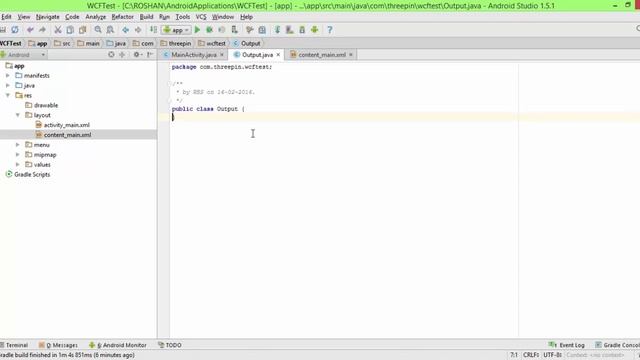Open the app run configuration dropdown
640x360 pixels.
pyautogui.click(x=176, y=30)
